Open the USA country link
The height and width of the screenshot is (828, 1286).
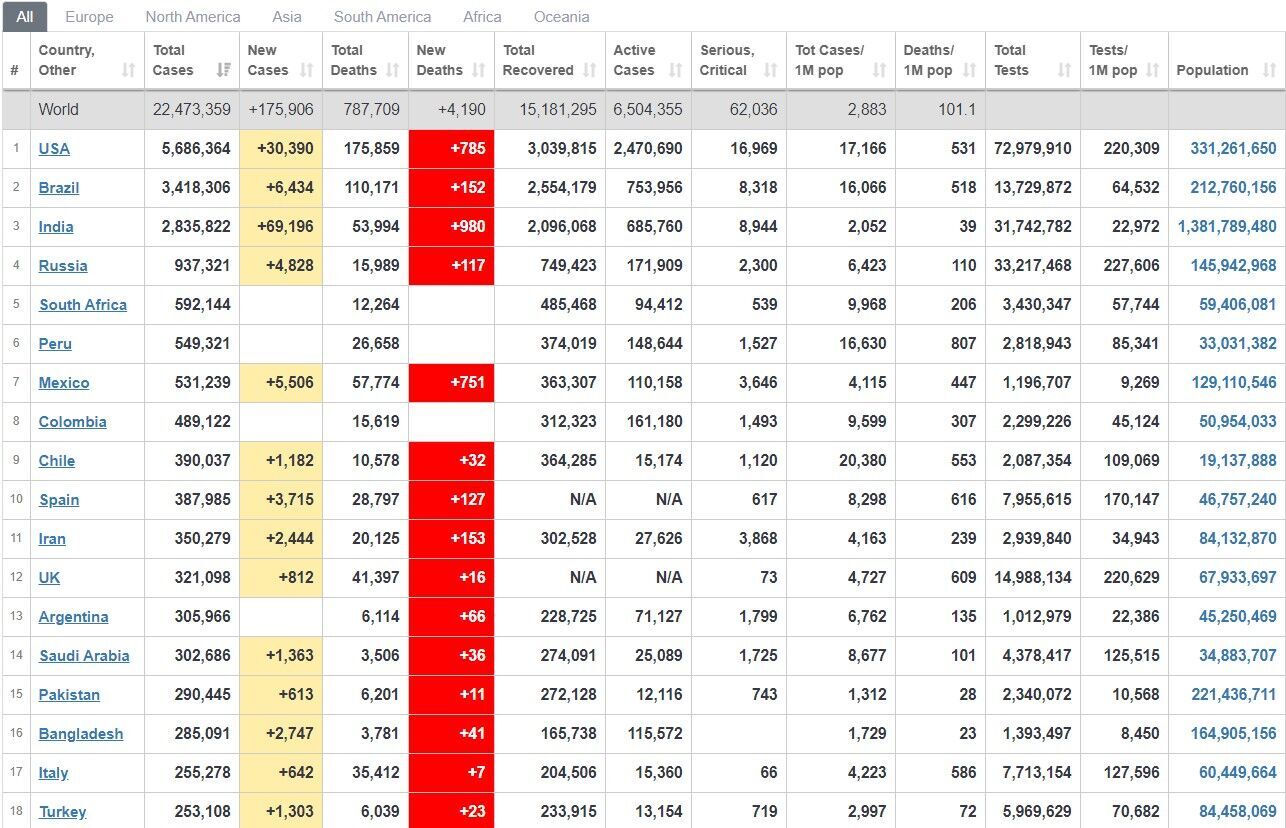click(x=54, y=149)
